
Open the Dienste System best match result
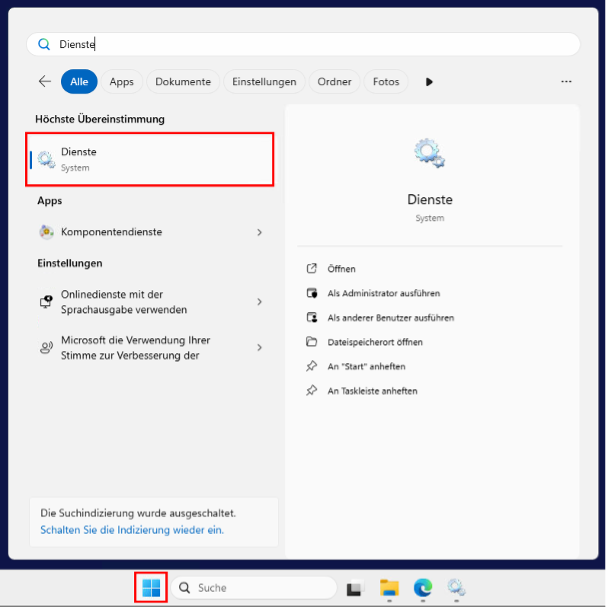[150, 159]
